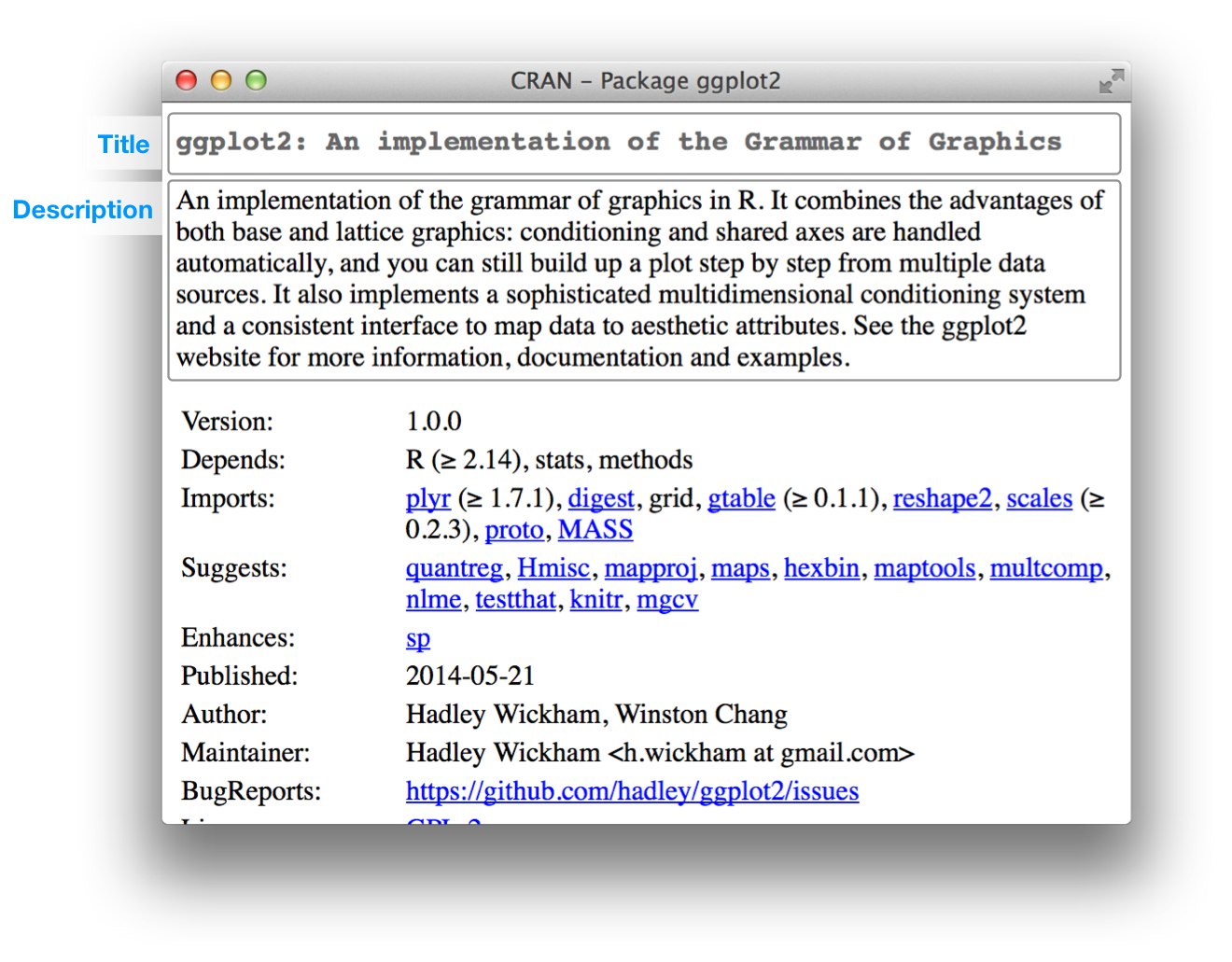Follow the hexbin package link
The height and width of the screenshot is (962, 1232).
[821, 568]
